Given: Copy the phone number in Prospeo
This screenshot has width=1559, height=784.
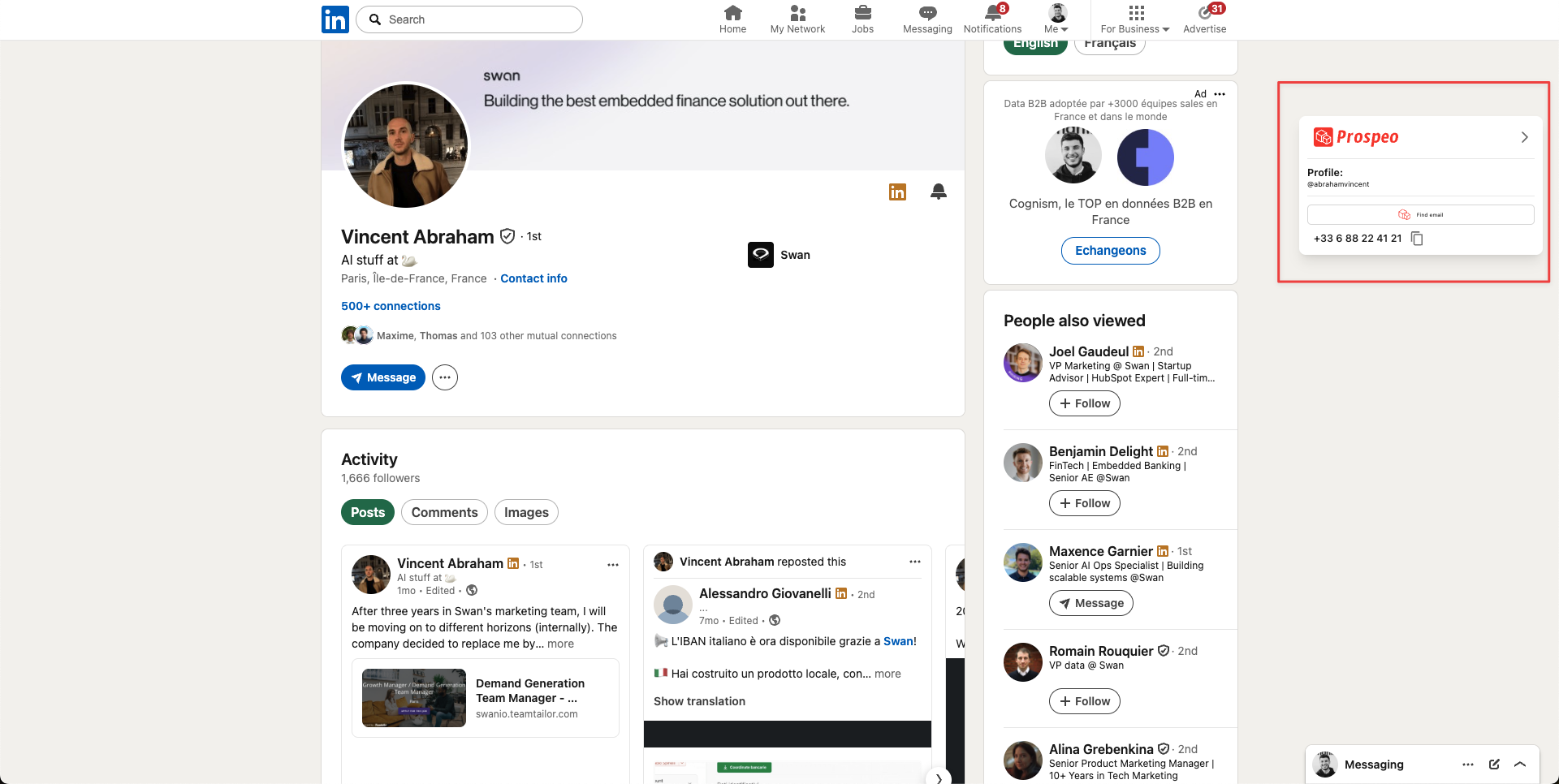Looking at the screenshot, I should pyautogui.click(x=1417, y=239).
